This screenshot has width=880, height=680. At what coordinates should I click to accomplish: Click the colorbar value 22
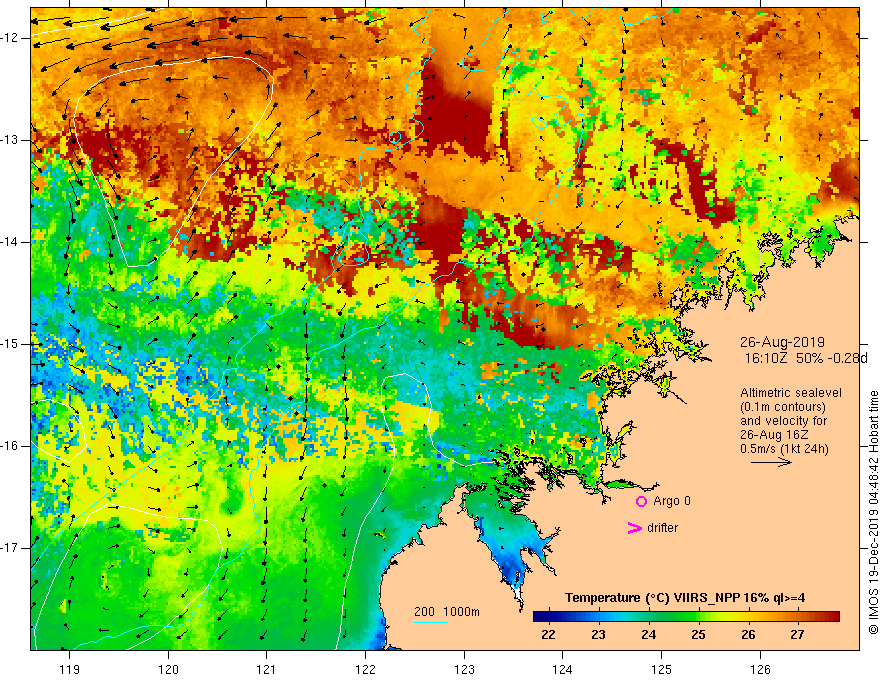coord(548,635)
